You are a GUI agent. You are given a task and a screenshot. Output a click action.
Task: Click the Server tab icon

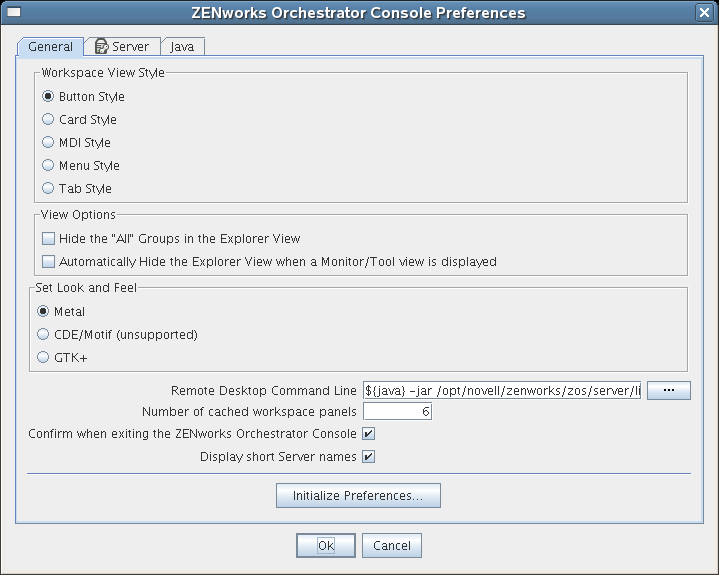point(101,46)
